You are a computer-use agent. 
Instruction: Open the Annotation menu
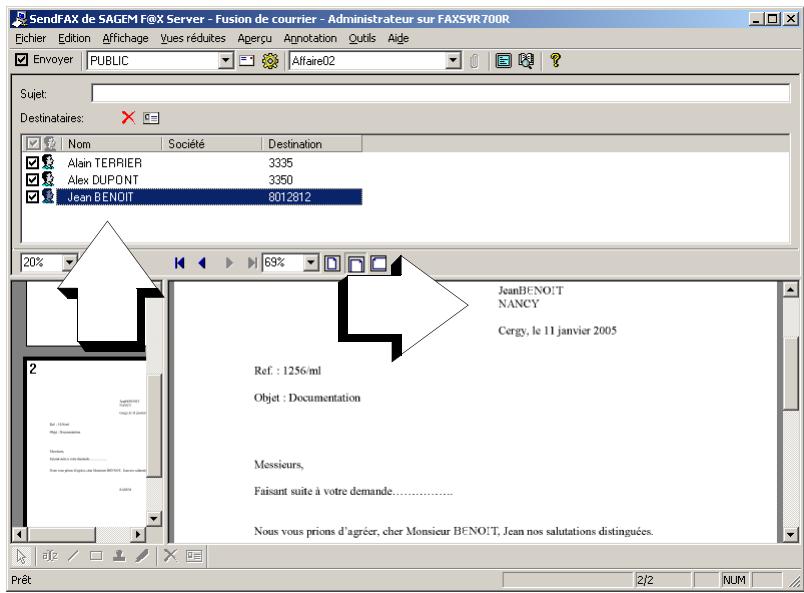[310, 38]
